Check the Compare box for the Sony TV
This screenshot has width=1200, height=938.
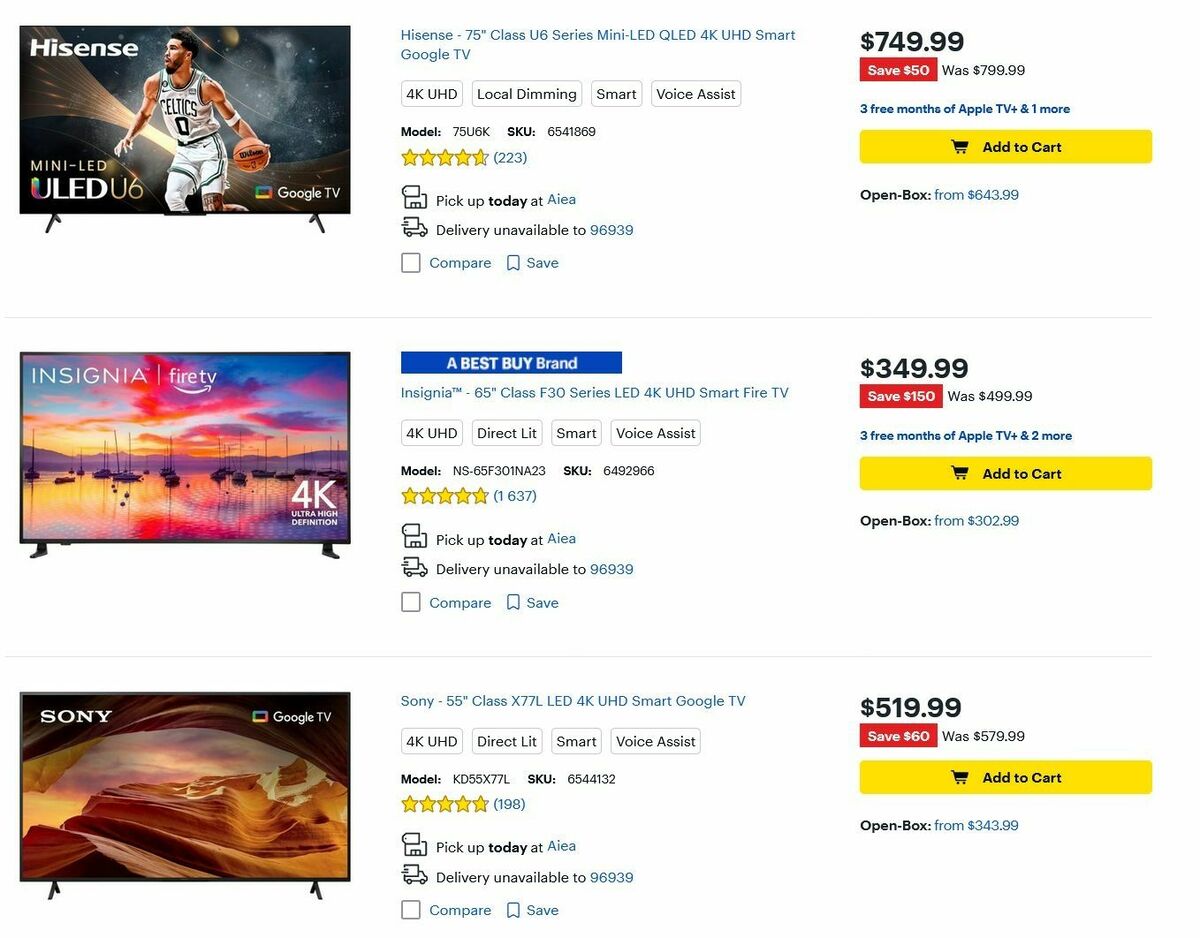click(410, 910)
